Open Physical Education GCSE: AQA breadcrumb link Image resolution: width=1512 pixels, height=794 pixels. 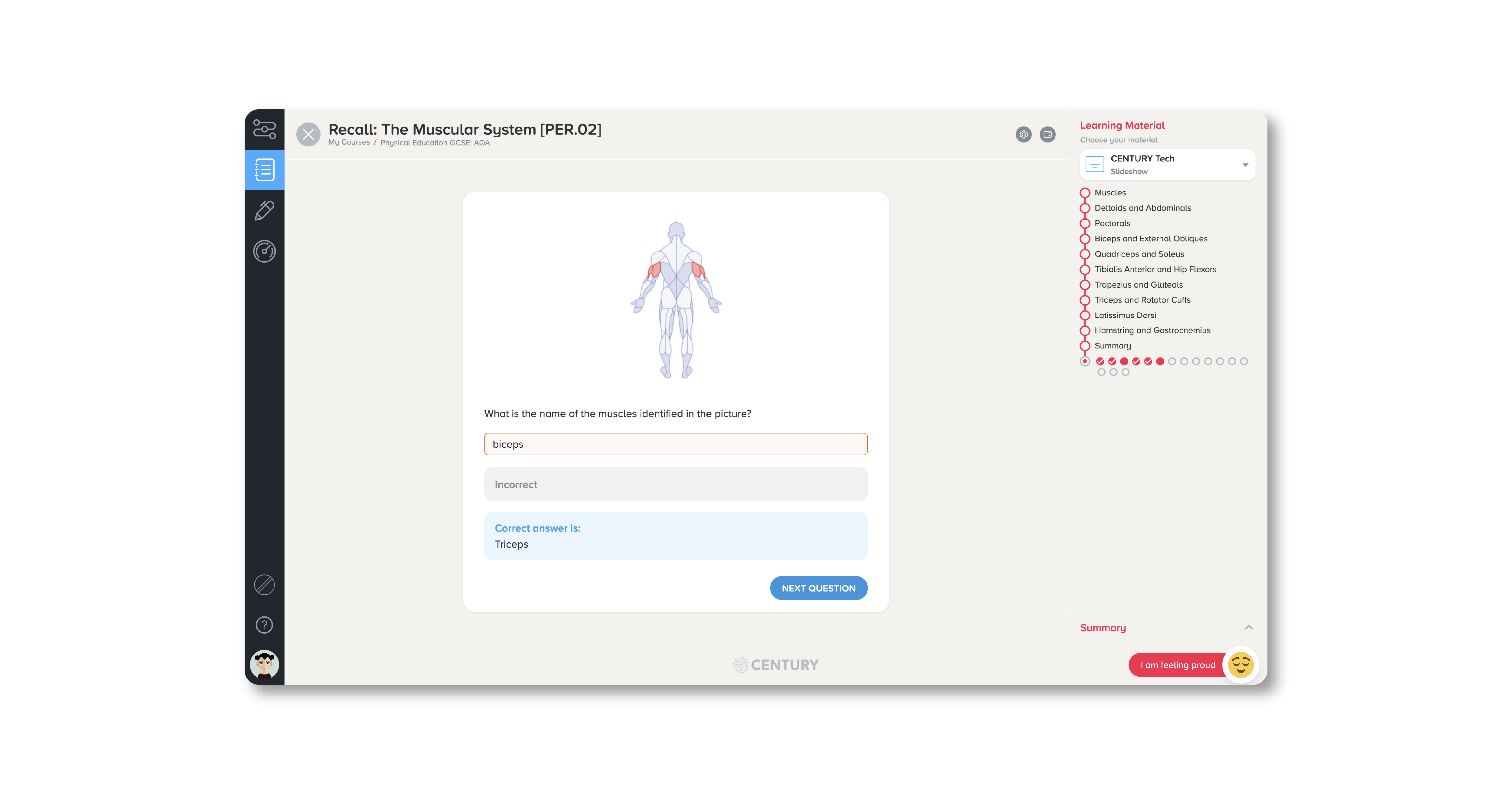pyautogui.click(x=435, y=143)
